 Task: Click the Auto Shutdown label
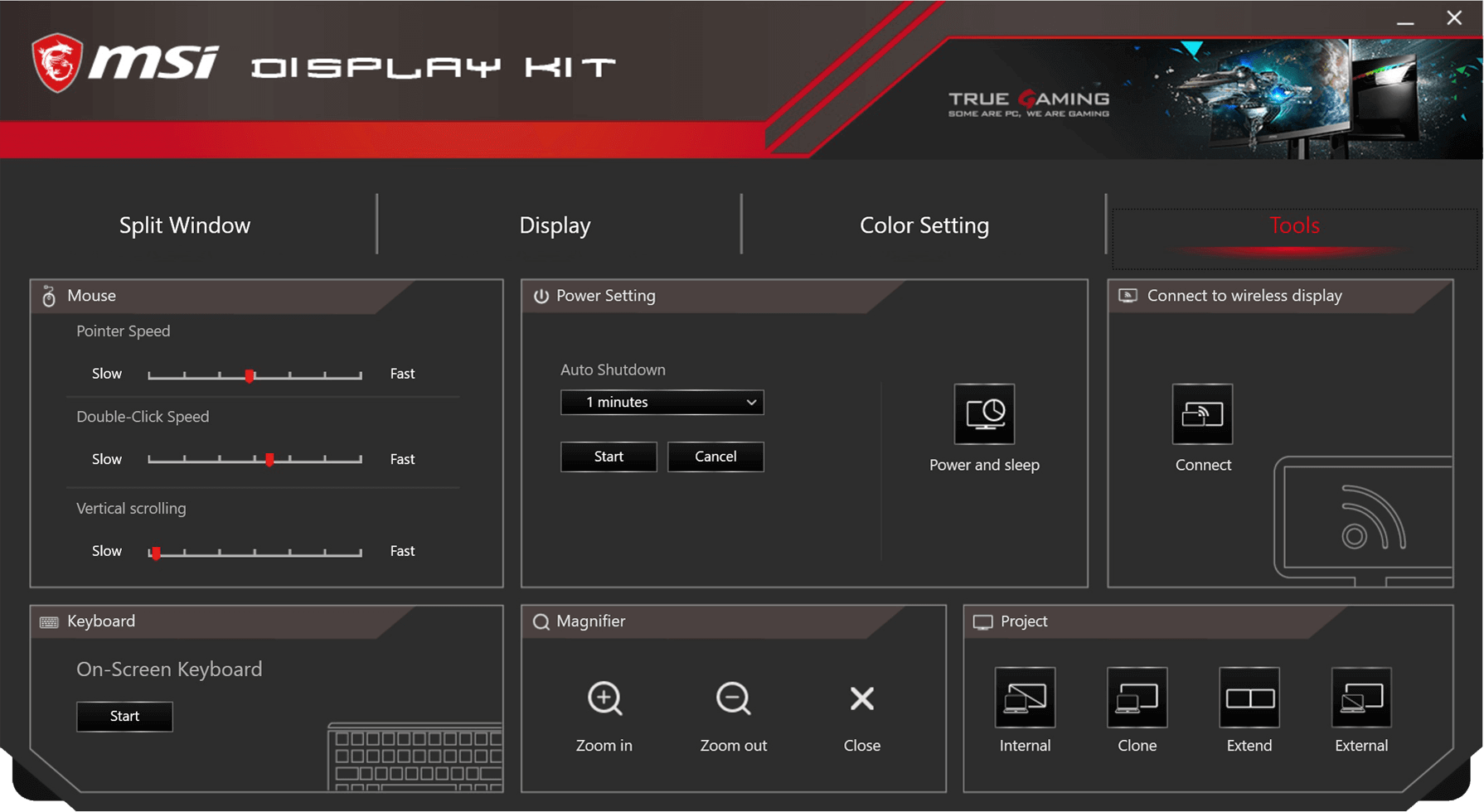click(613, 370)
